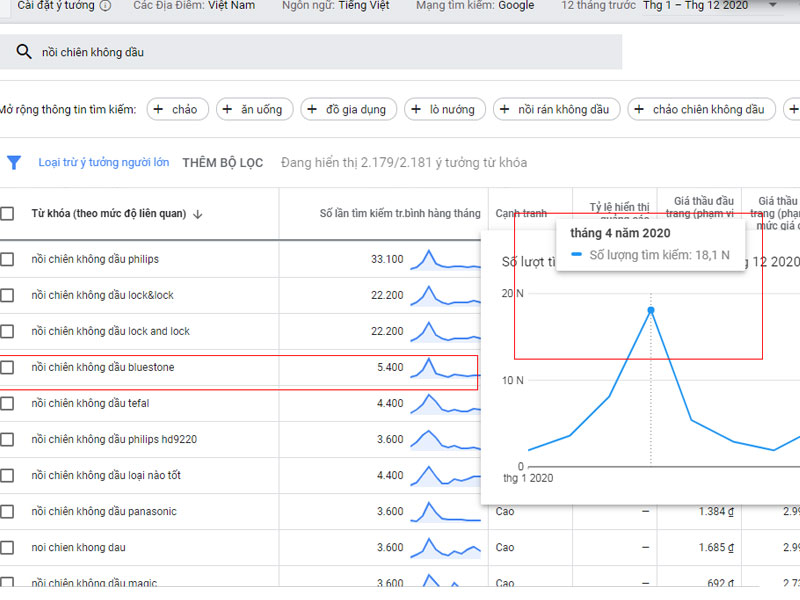This screenshot has height=600, width=800.
Task: Add 'chảo chiên không dầu' suggestion chip
Action: click(702, 109)
